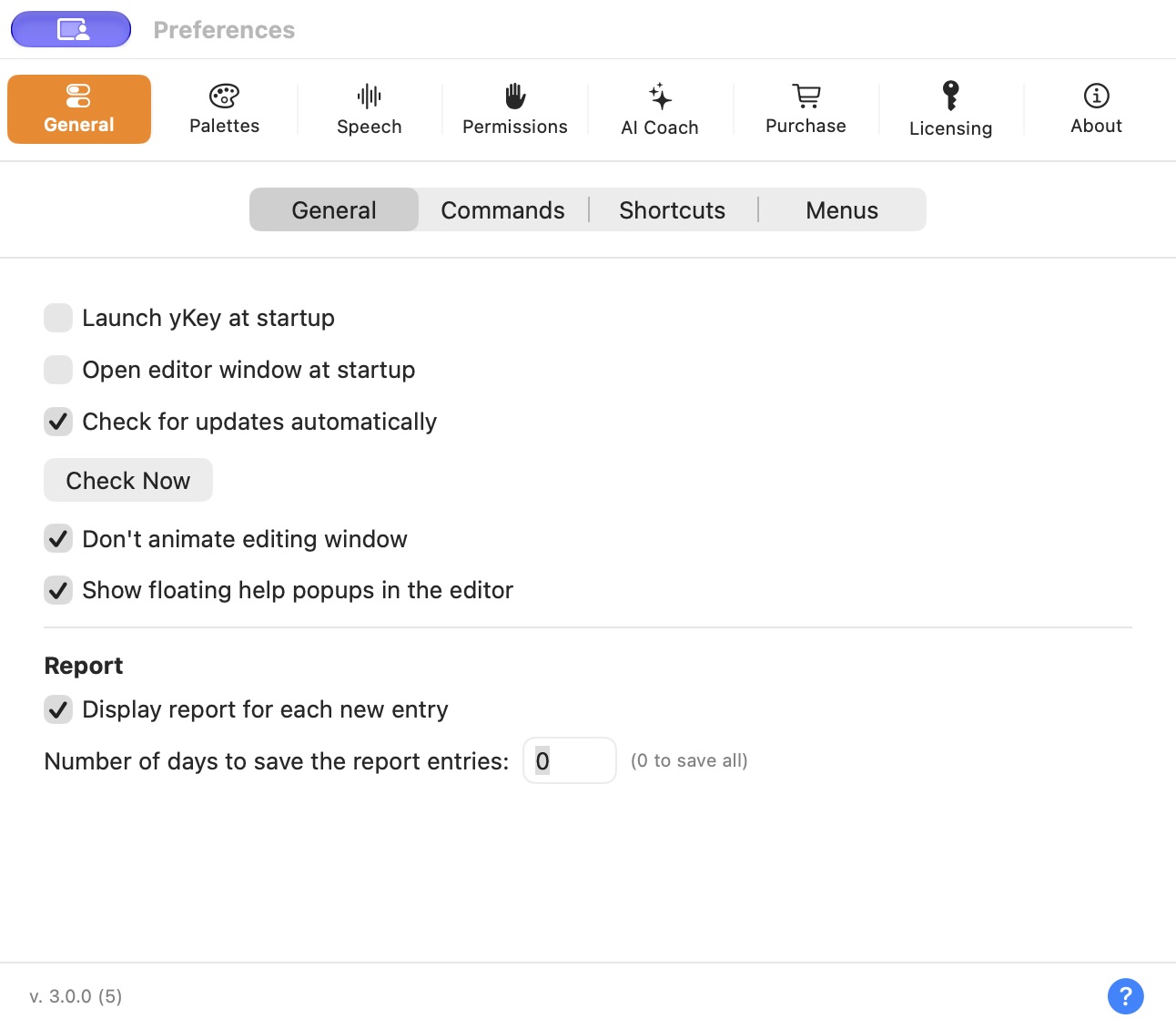Screen dimensions: 1176x1029
Task: Open the General preferences toolbar icon
Action: (x=79, y=109)
